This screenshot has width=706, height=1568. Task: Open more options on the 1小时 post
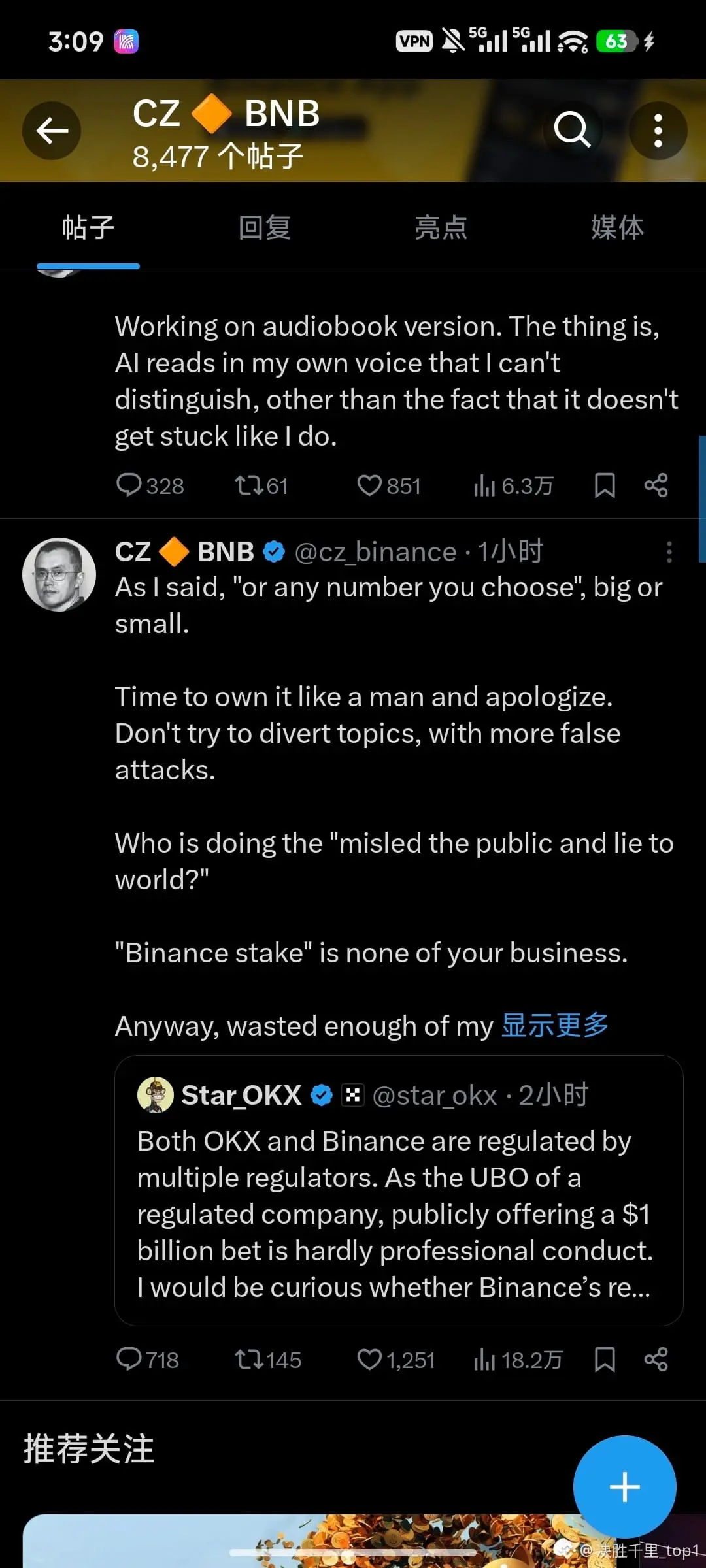(x=669, y=552)
